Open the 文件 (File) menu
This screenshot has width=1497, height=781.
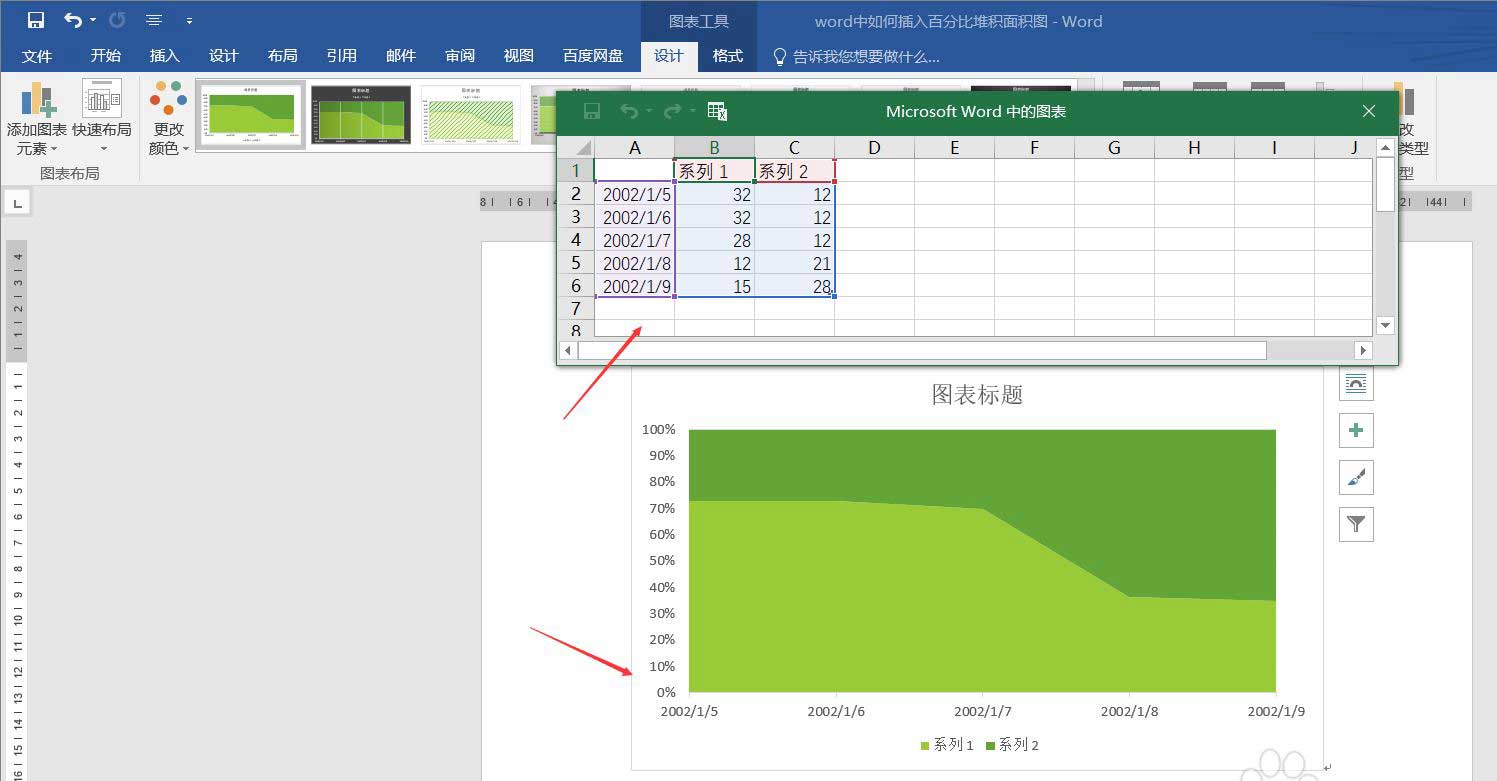(37, 56)
